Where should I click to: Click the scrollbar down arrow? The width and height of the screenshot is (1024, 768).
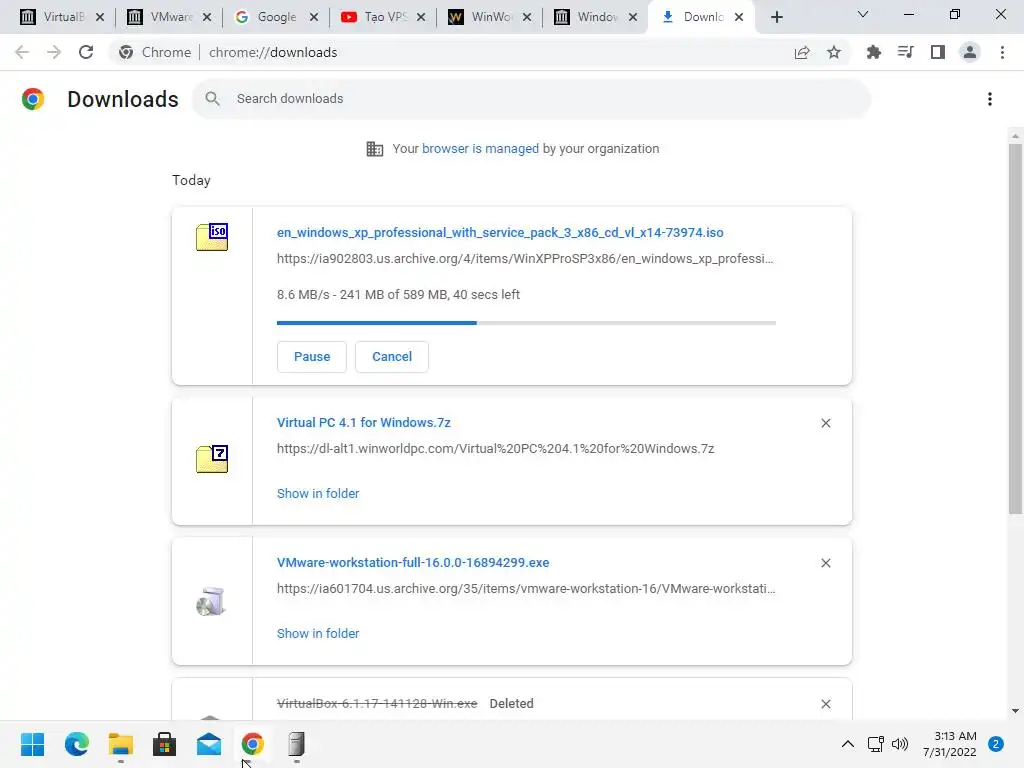[1015, 711]
